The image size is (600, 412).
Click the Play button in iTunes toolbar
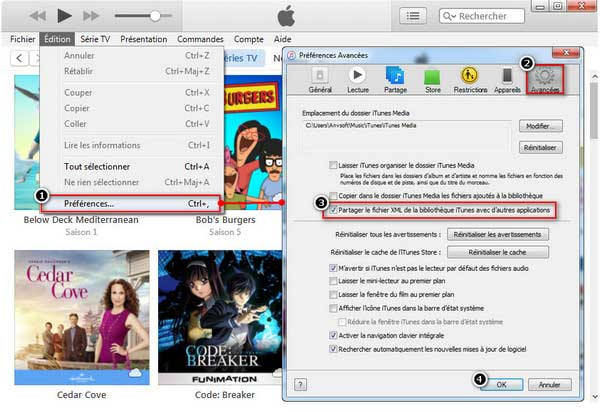(x=64, y=16)
